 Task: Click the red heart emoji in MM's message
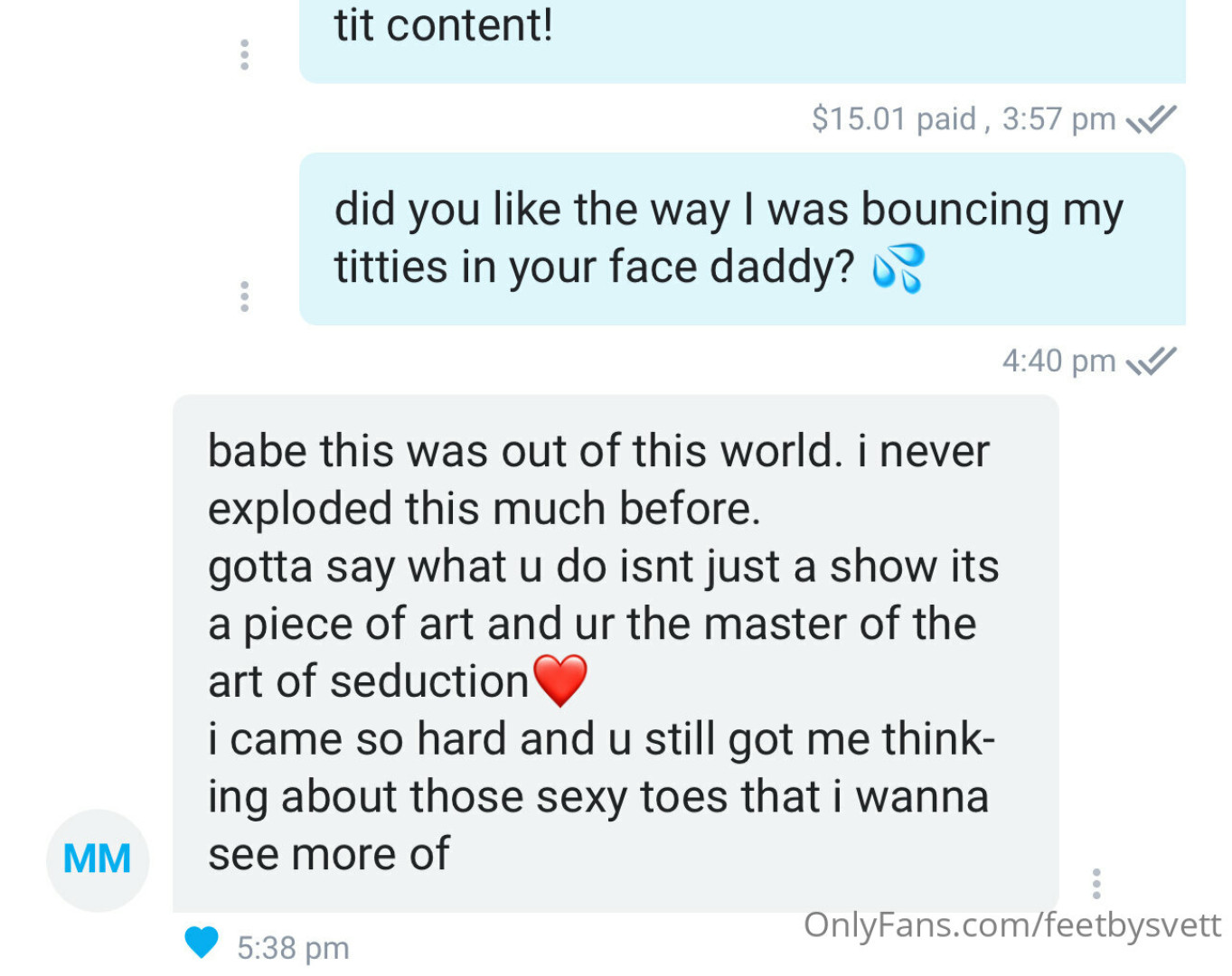point(560,680)
